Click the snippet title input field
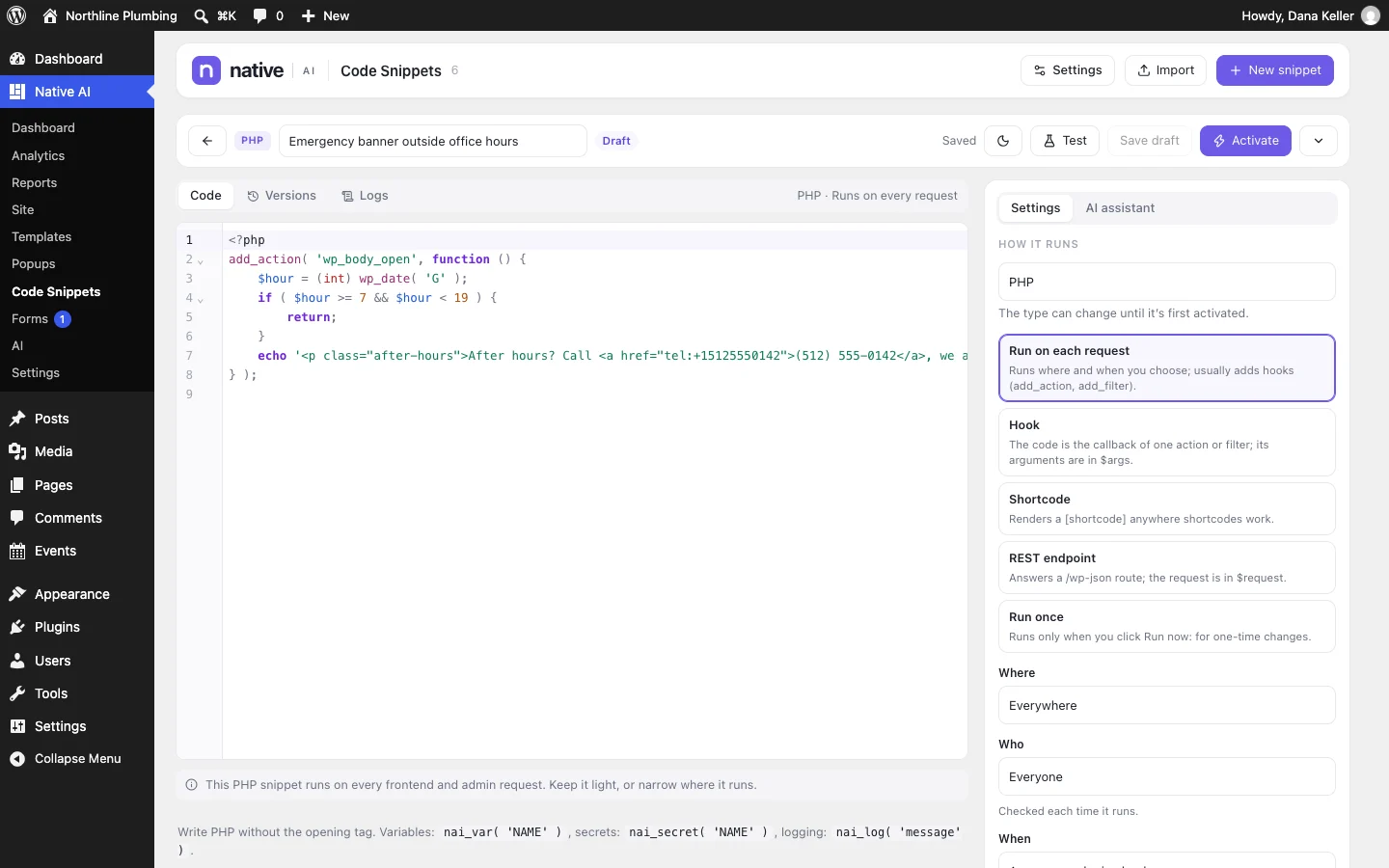 tap(433, 141)
